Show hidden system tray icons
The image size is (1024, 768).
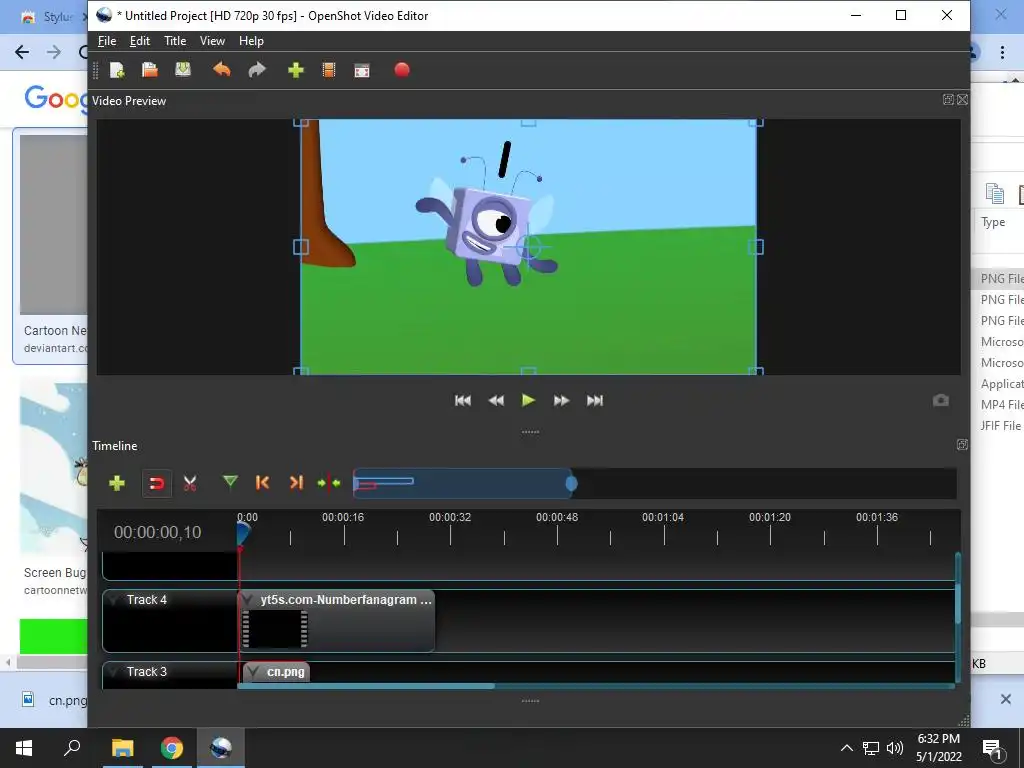pyautogui.click(x=846, y=748)
